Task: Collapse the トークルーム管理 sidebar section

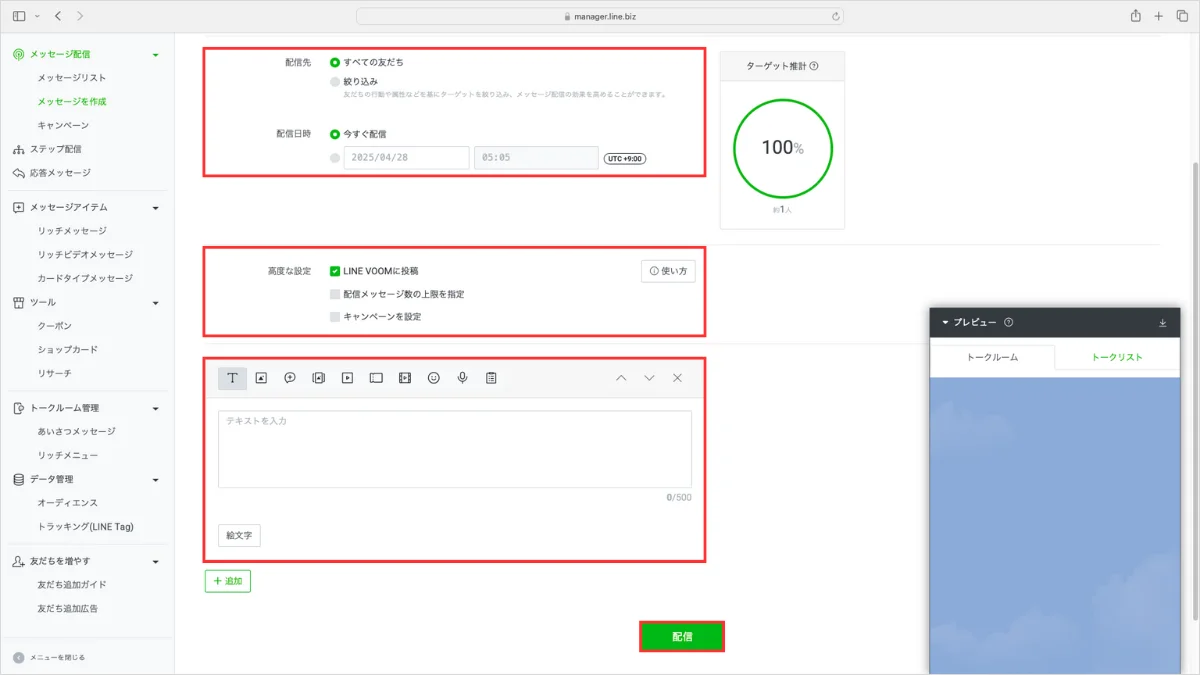Action: (155, 408)
